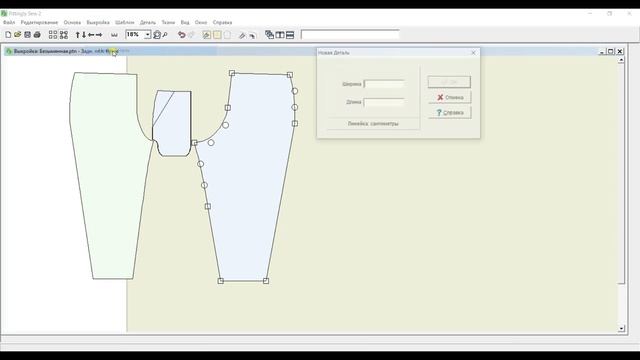Click the Отмена cancel button

[x=450, y=98]
